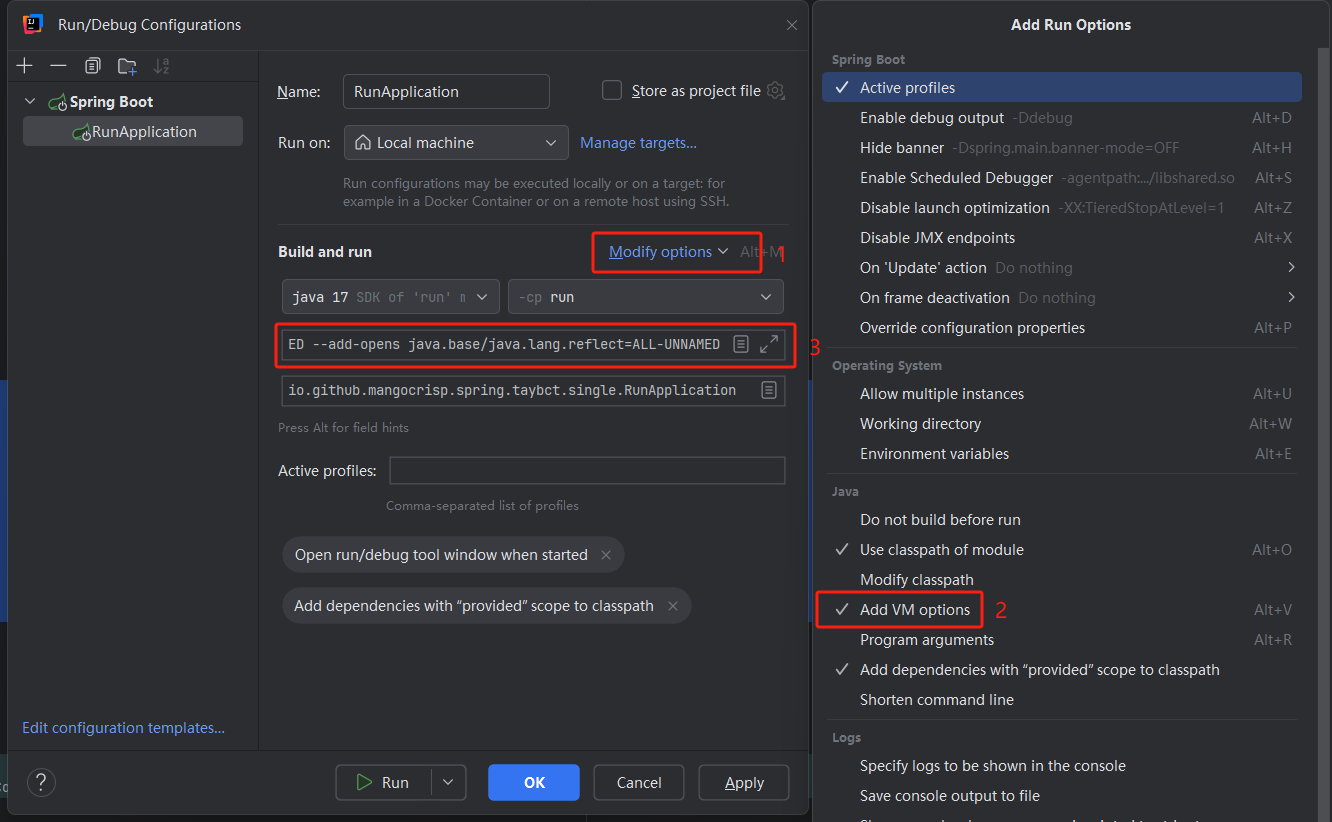Click the Apply button
Viewport: 1332px width, 822px height.
coord(744,783)
